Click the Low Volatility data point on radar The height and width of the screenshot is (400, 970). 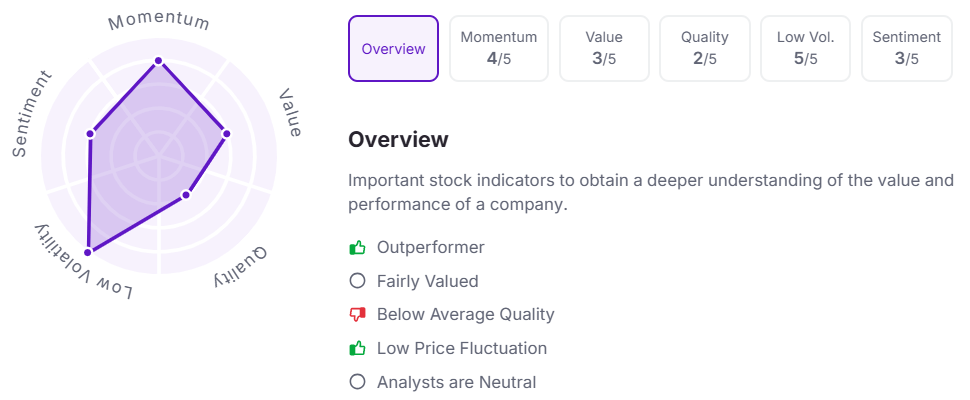click(x=88, y=252)
